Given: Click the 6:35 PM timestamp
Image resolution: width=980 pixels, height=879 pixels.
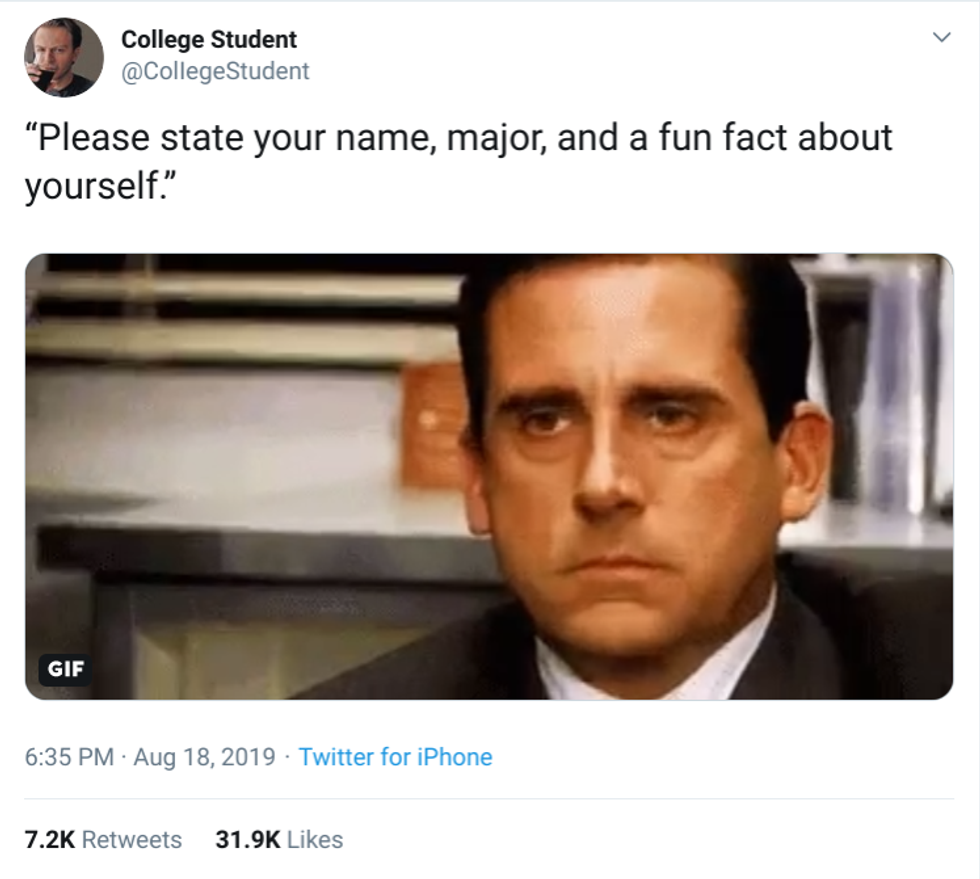Looking at the screenshot, I should coord(69,757).
